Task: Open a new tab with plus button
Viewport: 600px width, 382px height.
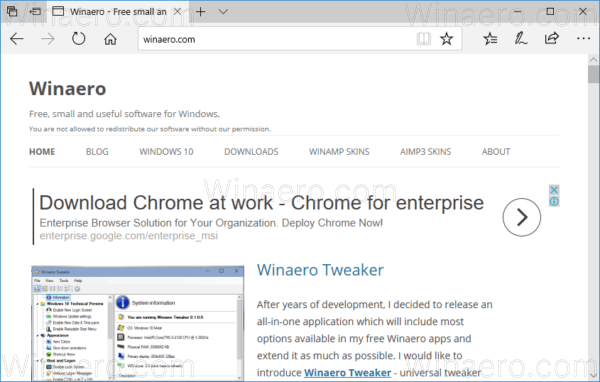Action: click(x=201, y=11)
